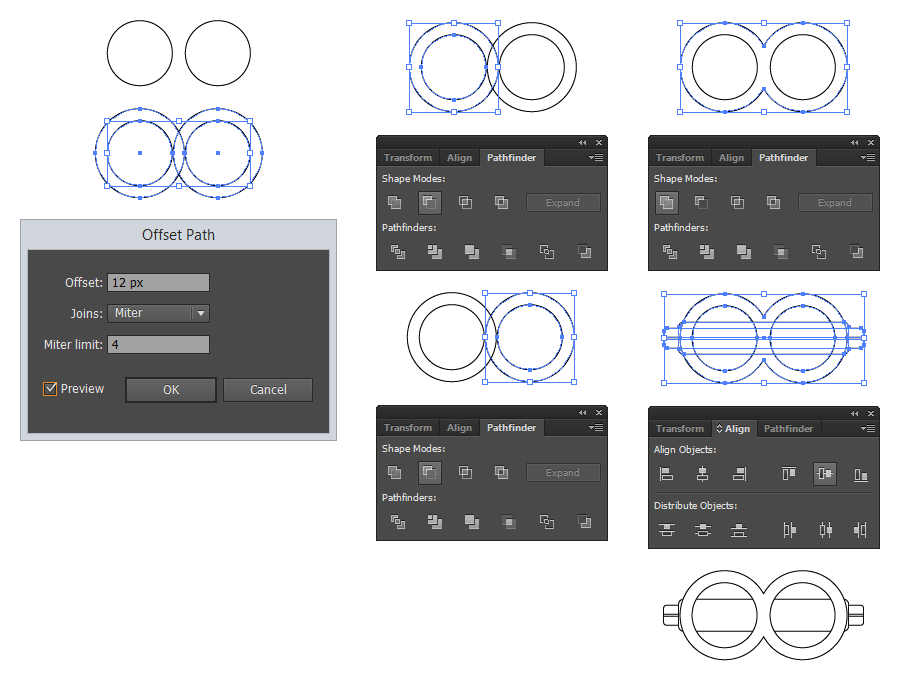Switch to Transform tab in upper-middle panel
The image size is (900, 681).
coord(408,157)
